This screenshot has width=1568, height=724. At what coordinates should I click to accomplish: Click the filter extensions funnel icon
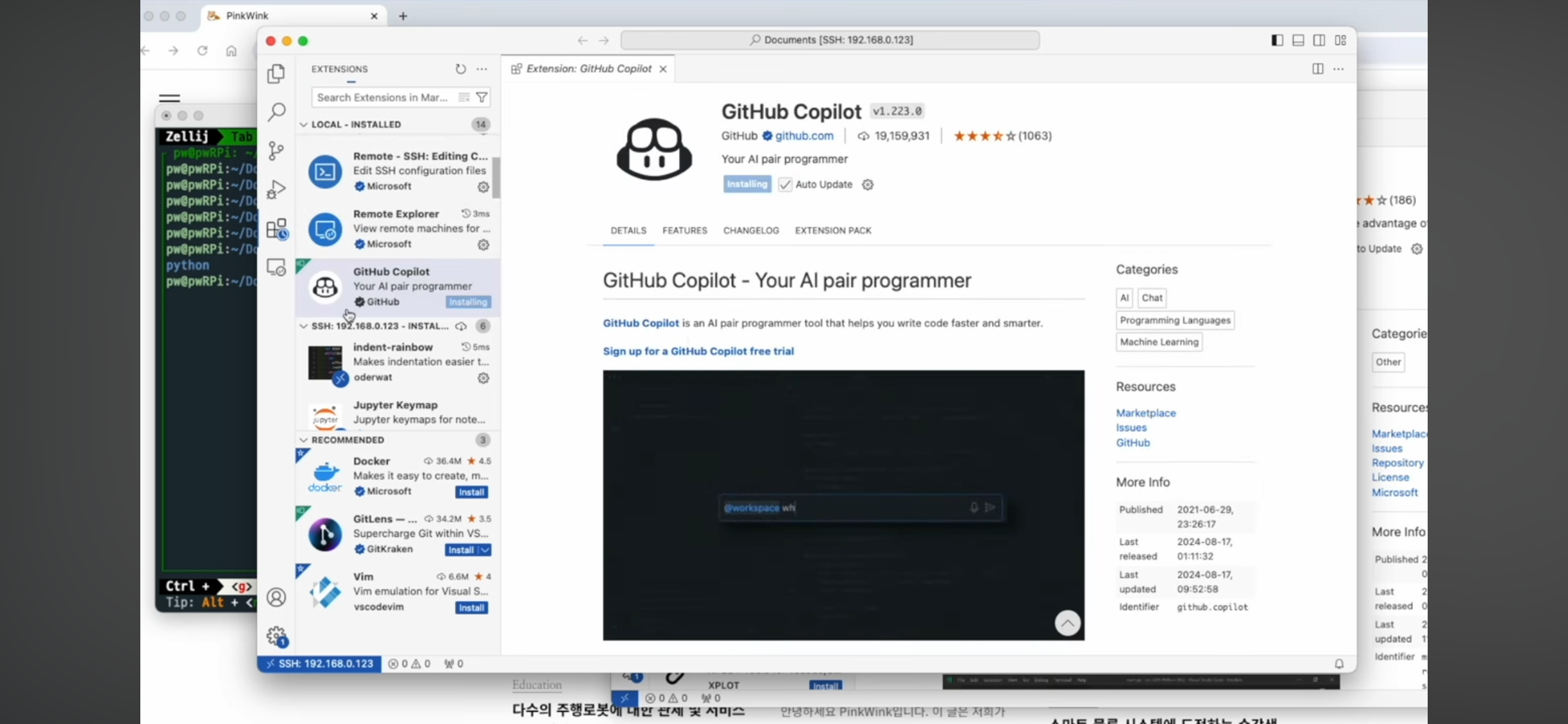[481, 97]
